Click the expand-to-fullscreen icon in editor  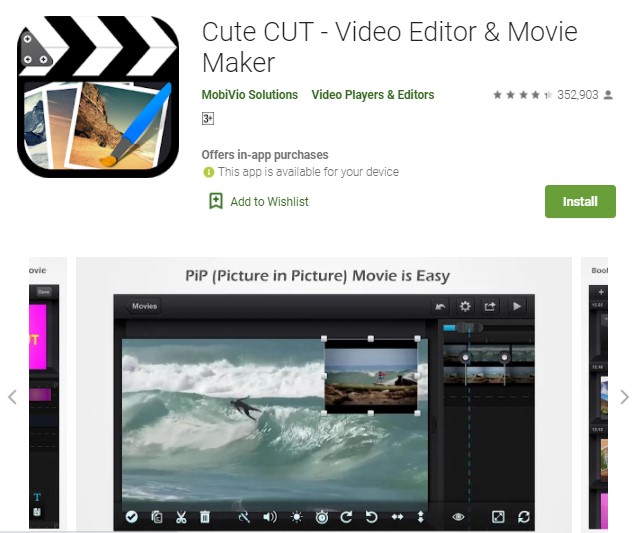[498, 517]
